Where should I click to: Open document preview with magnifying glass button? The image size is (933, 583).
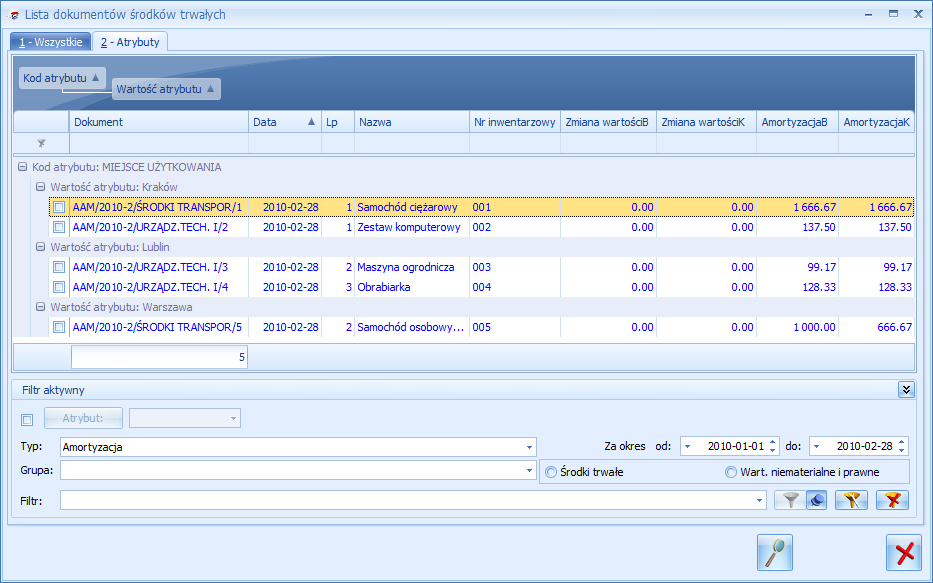(x=775, y=553)
